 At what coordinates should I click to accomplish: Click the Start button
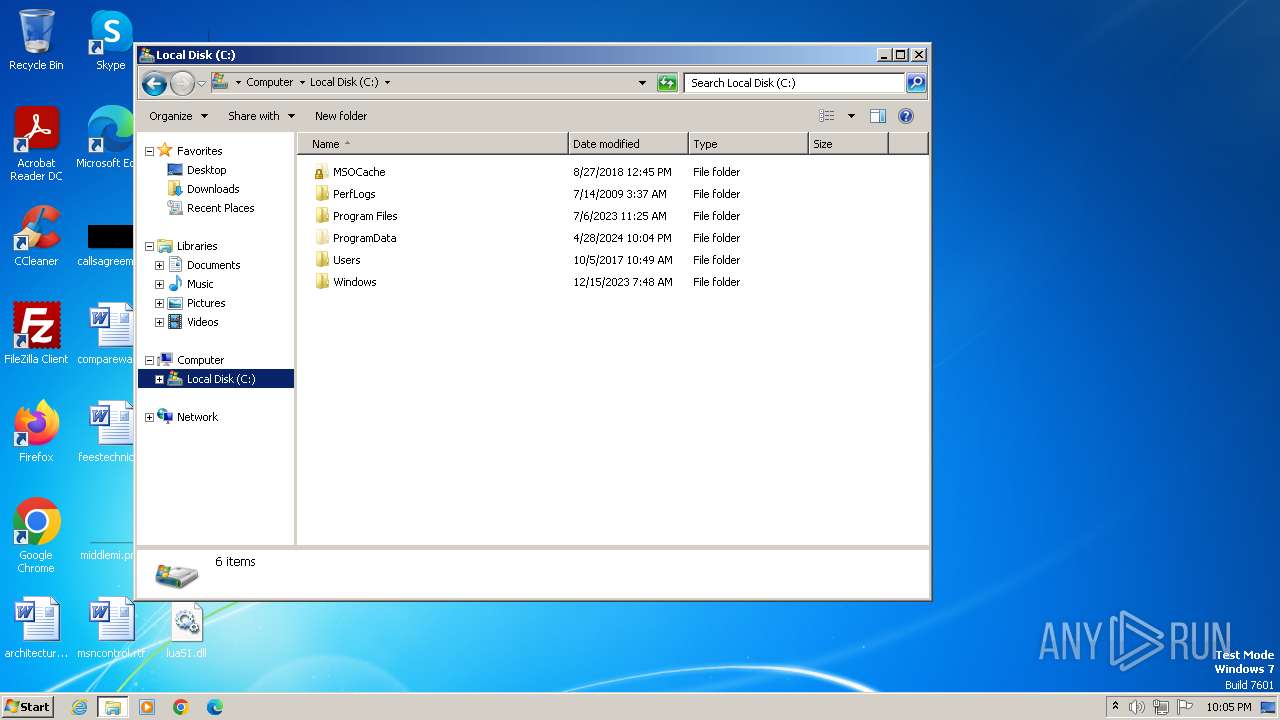pos(27,707)
